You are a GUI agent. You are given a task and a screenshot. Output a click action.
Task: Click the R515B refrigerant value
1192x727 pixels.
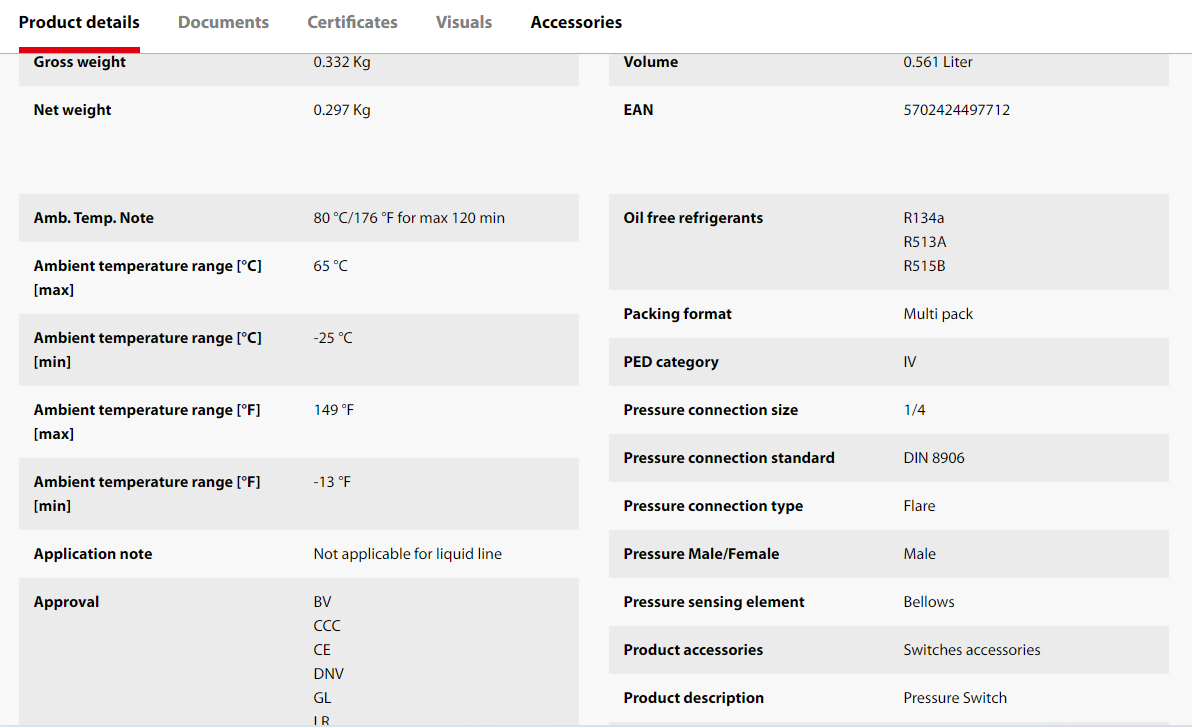coord(924,266)
